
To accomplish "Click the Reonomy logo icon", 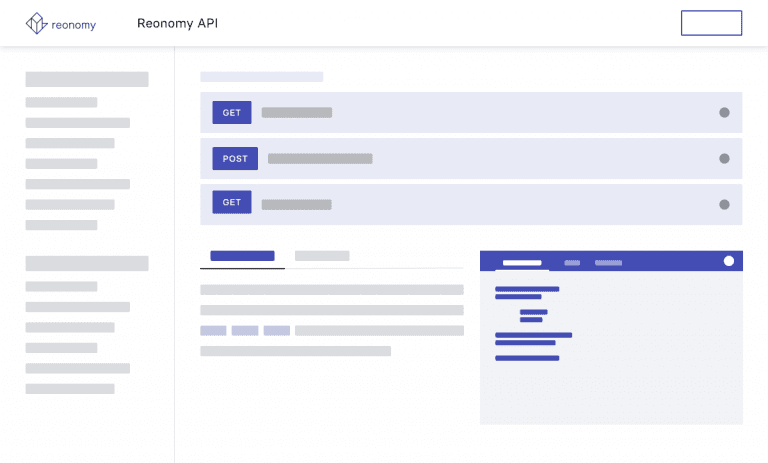I will [37, 23].
